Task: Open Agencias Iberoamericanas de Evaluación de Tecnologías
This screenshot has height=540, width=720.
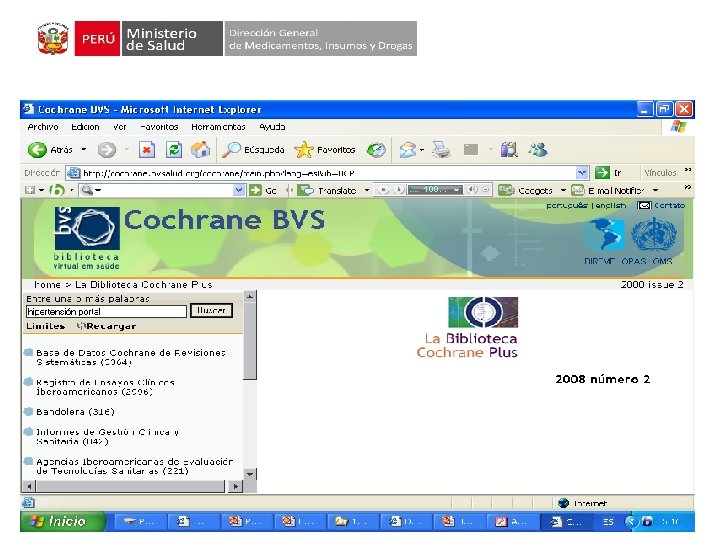Action: (x=135, y=466)
